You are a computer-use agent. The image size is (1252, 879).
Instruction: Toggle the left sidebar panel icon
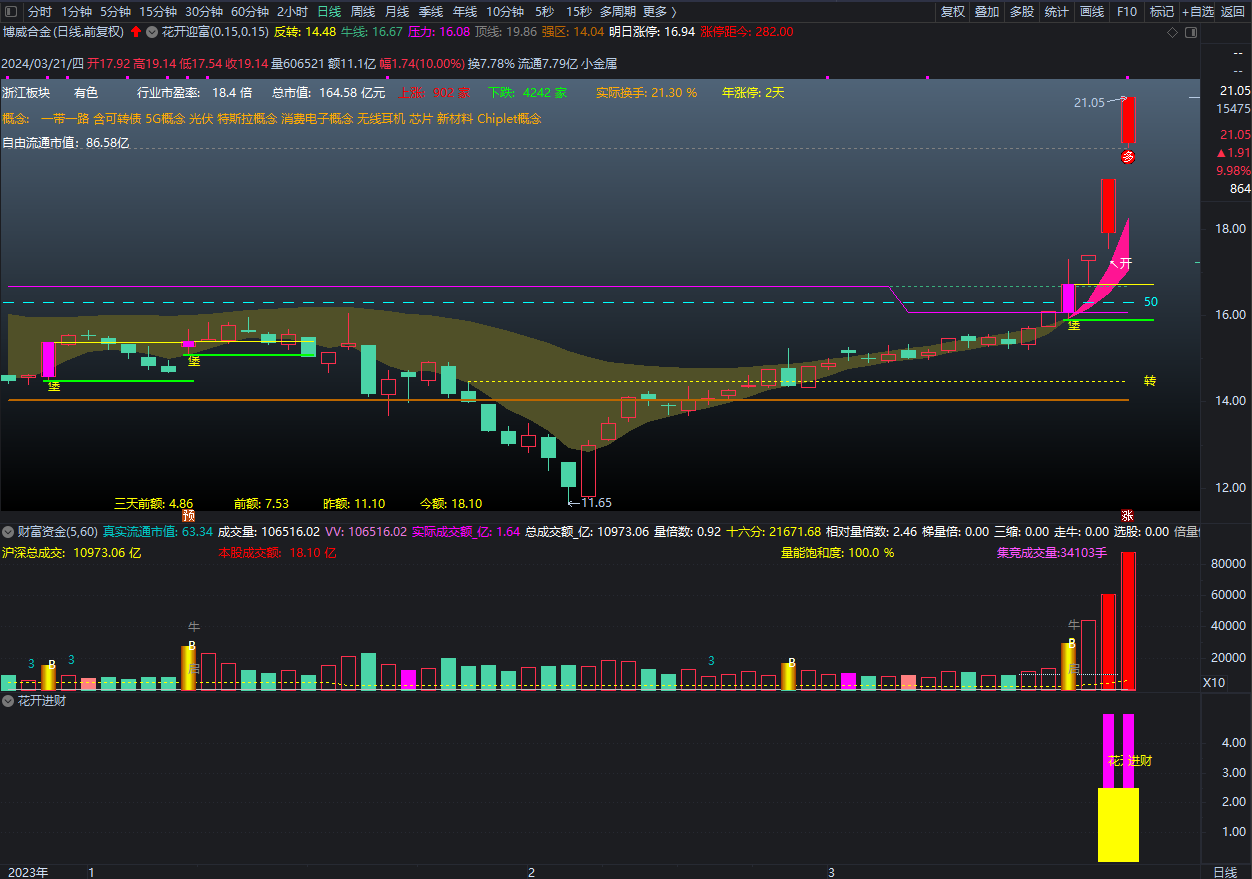10,11
